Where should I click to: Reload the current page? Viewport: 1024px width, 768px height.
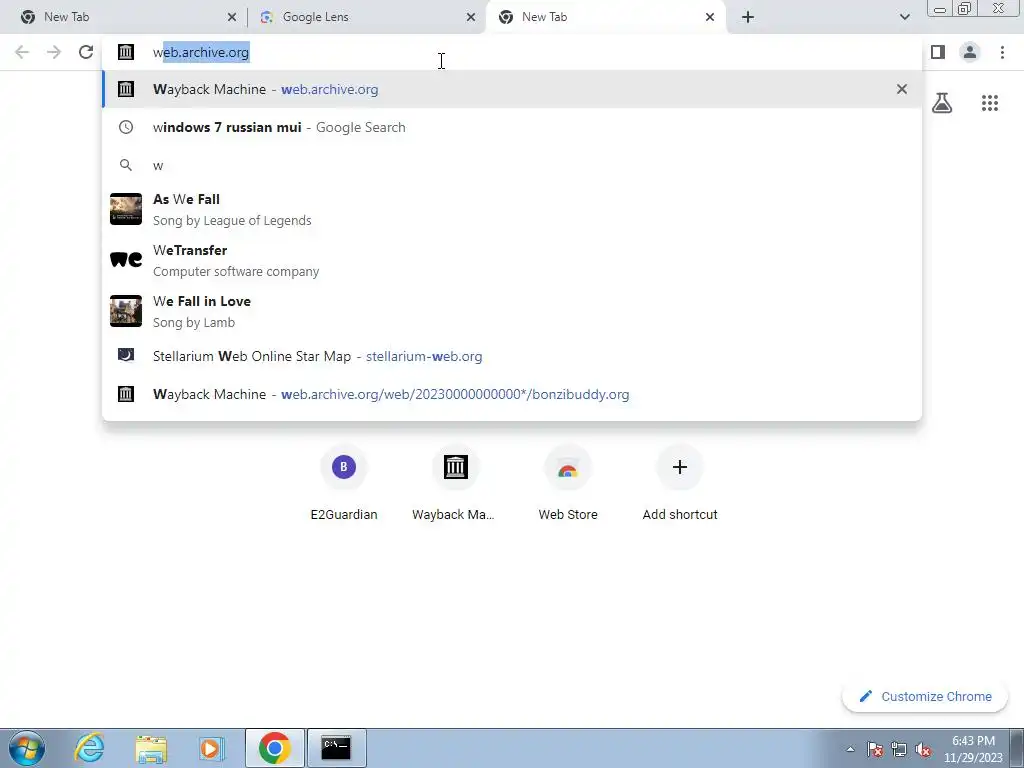pos(86,52)
